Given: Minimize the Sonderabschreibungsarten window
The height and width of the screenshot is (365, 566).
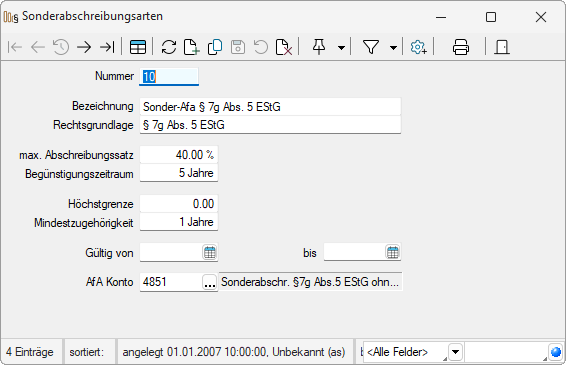Looking at the screenshot, I should (441, 17).
